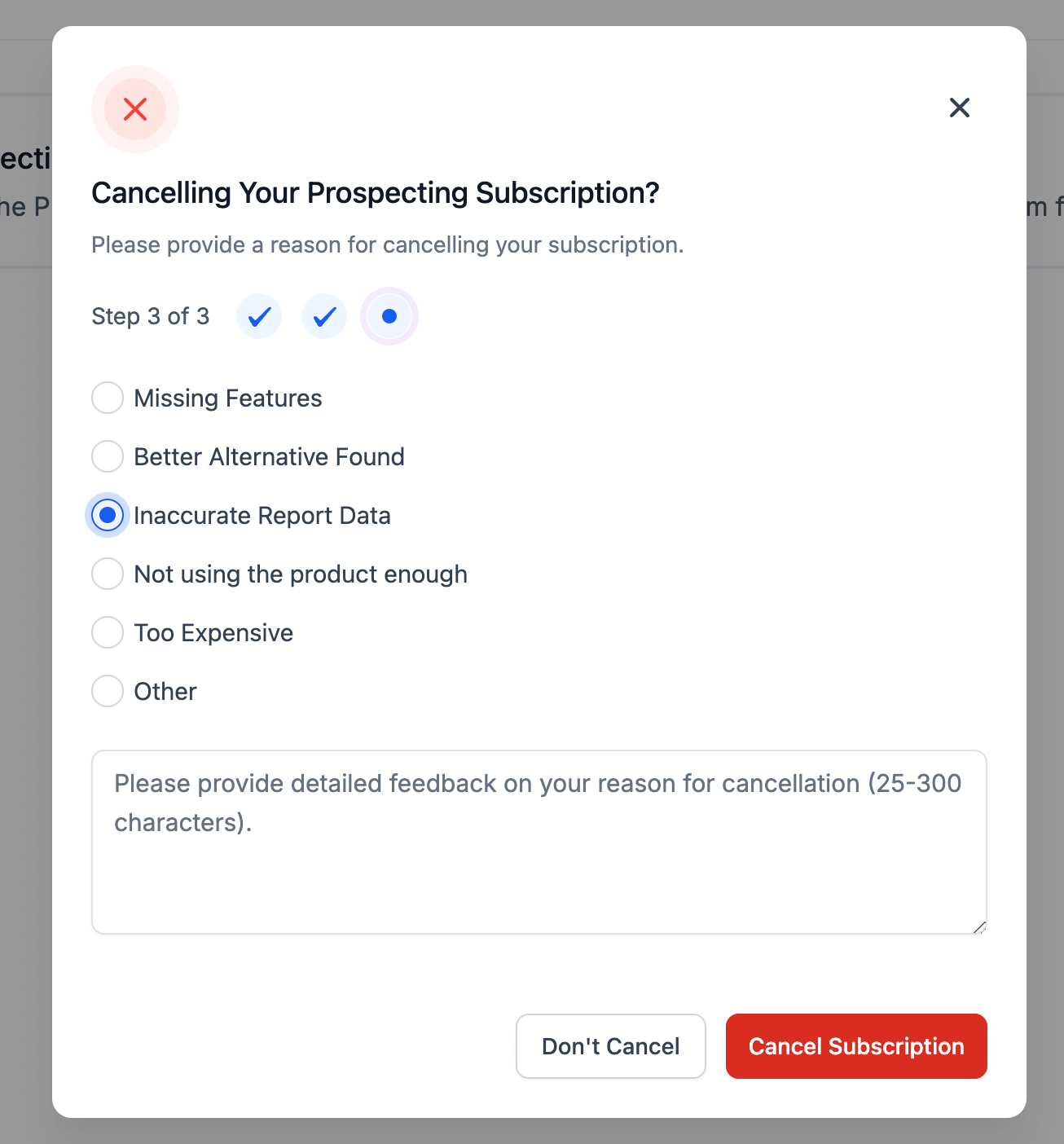Pick Not using the product enough
The image size is (1064, 1144).
click(x=108, y=574)
